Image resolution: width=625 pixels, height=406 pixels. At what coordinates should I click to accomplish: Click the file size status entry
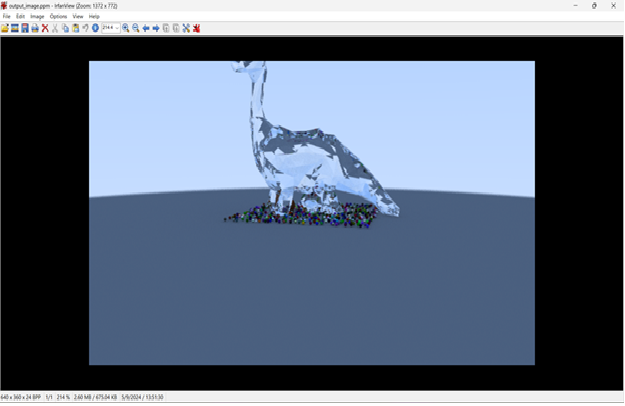click(95, 397)
